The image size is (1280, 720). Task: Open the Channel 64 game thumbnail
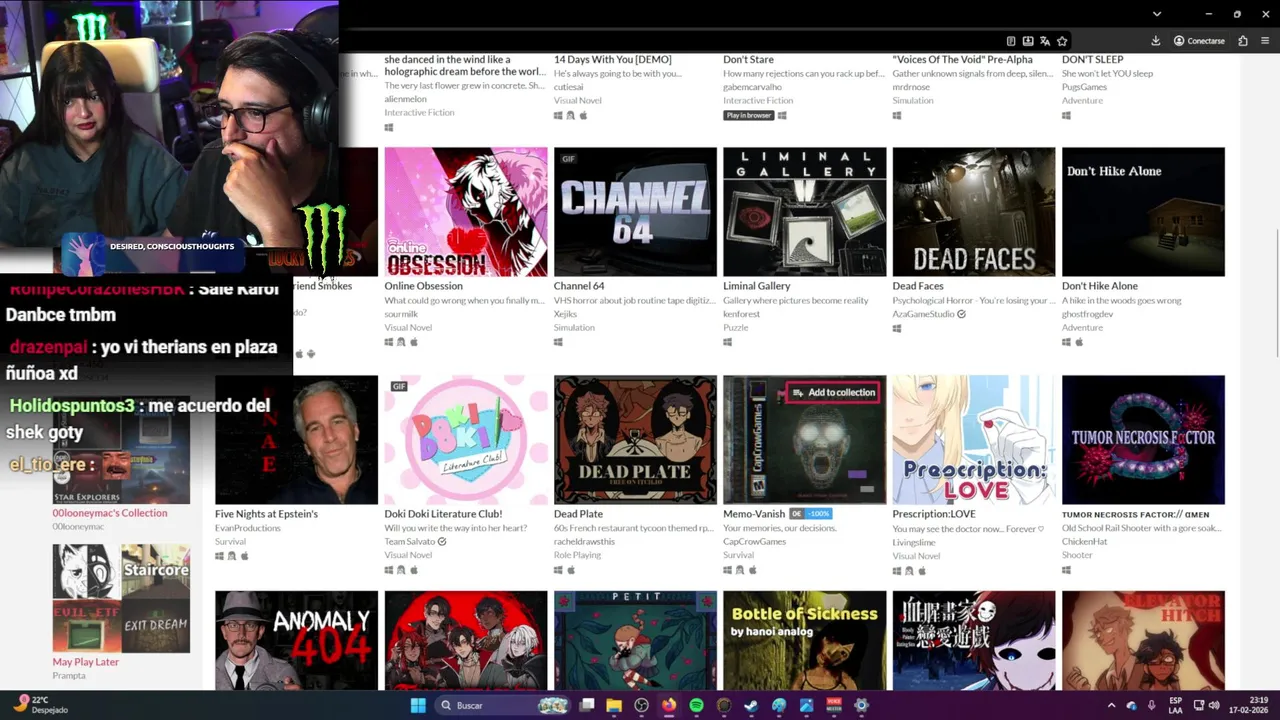pyautogui.click(x=635, y=212)
